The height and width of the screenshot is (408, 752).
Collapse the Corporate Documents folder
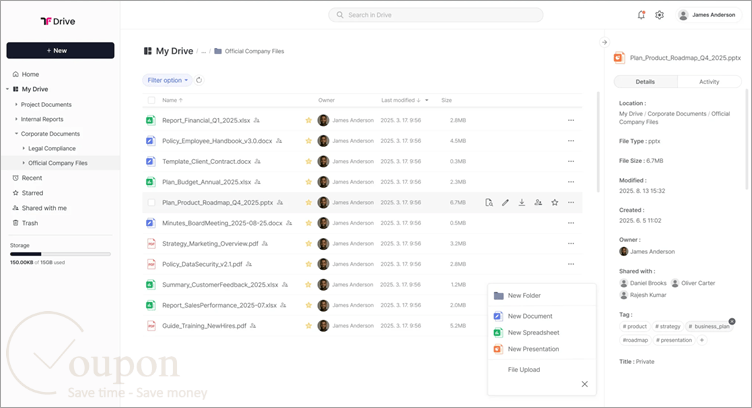click(16, 134)
